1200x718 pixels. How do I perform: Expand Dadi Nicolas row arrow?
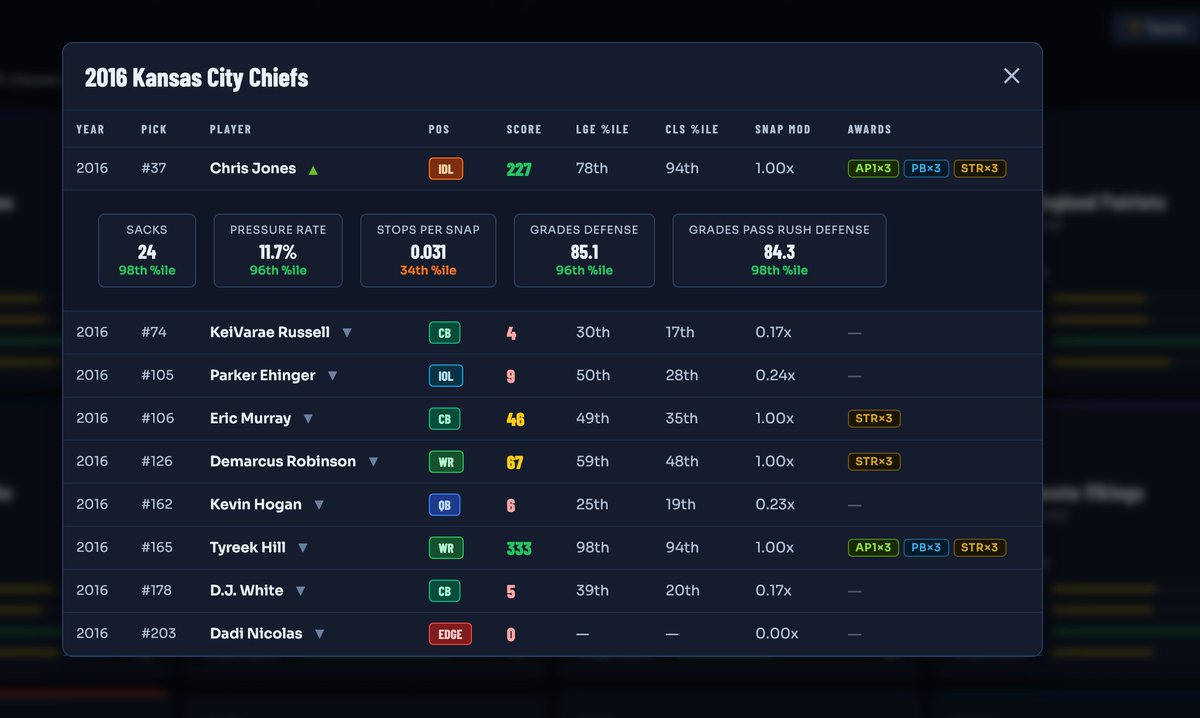[x=319, y=633]
